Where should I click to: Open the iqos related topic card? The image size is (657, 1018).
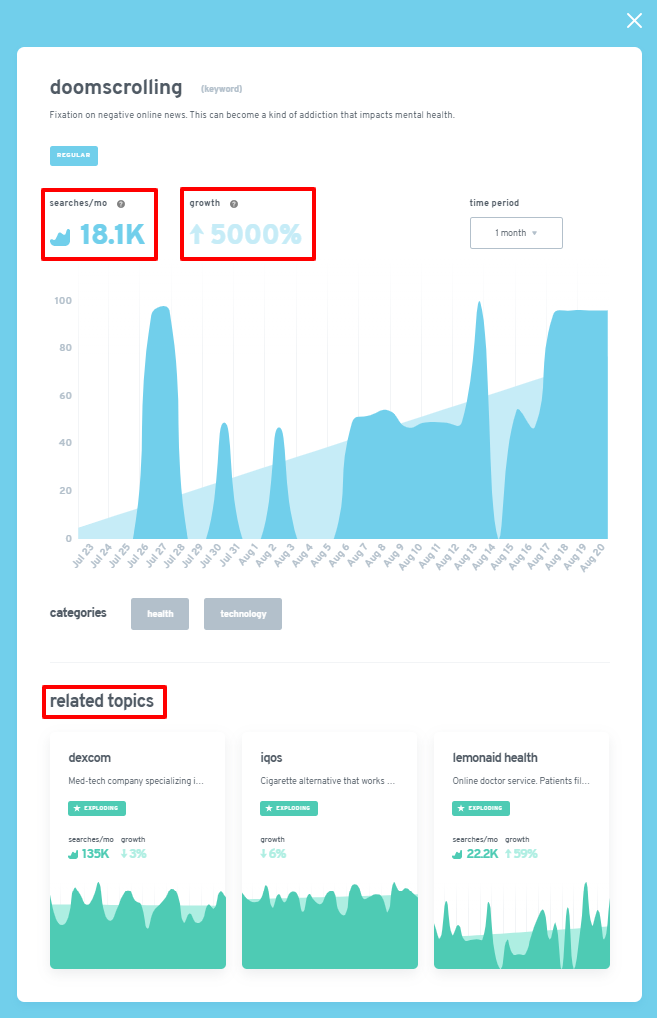click(330, 850)
